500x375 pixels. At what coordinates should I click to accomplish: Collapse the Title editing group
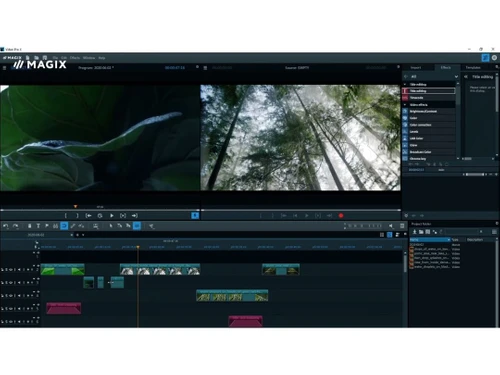pos(405,84)
